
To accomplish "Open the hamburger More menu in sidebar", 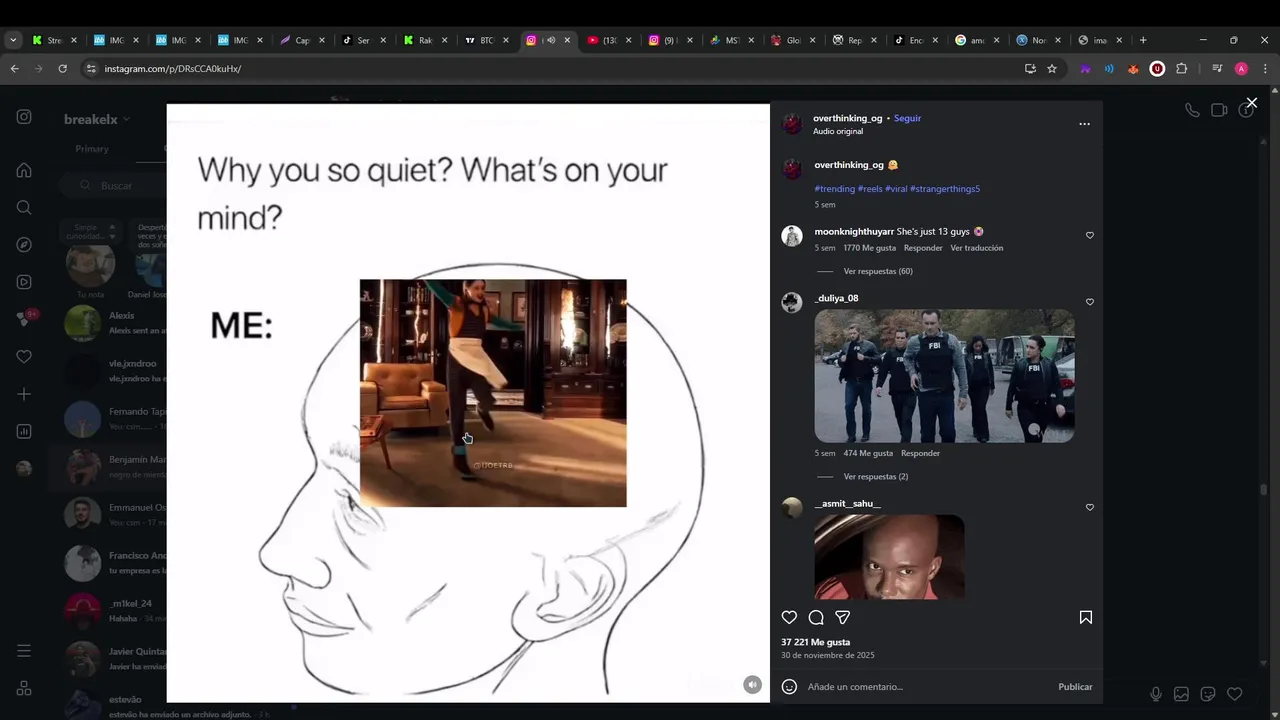I will click(24, 651).
